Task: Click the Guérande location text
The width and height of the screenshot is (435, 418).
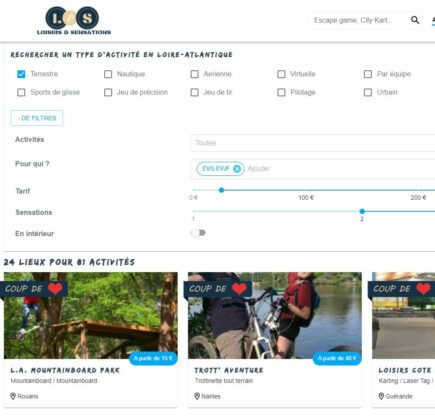Action: pos(399,396)
